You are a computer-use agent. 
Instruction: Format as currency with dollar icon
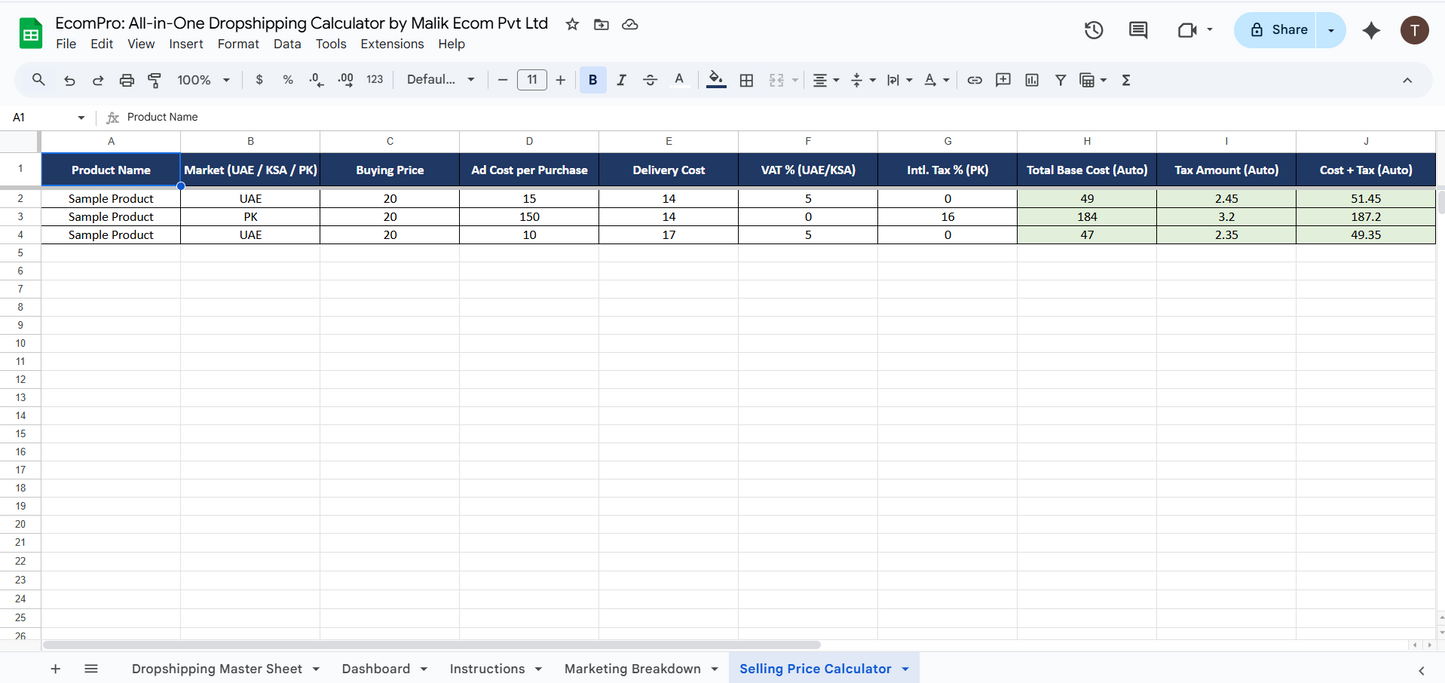[x=259, y=80]
